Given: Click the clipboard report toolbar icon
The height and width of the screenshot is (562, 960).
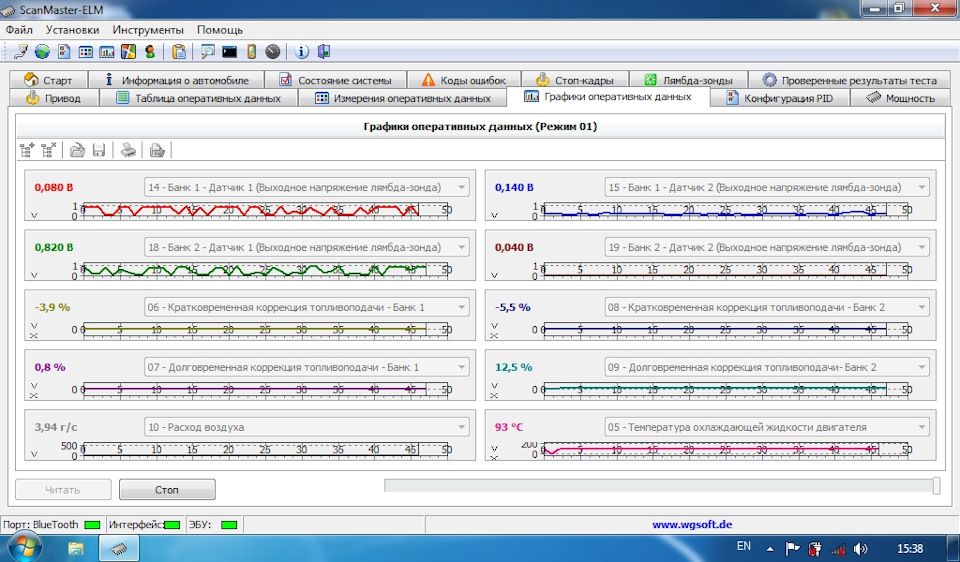Looking at the screenshot, I should click(x=179, y=52).
